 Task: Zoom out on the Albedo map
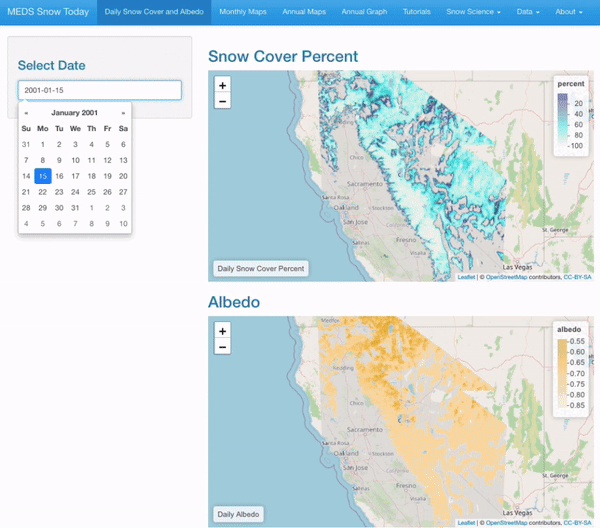tap(222, 346)
